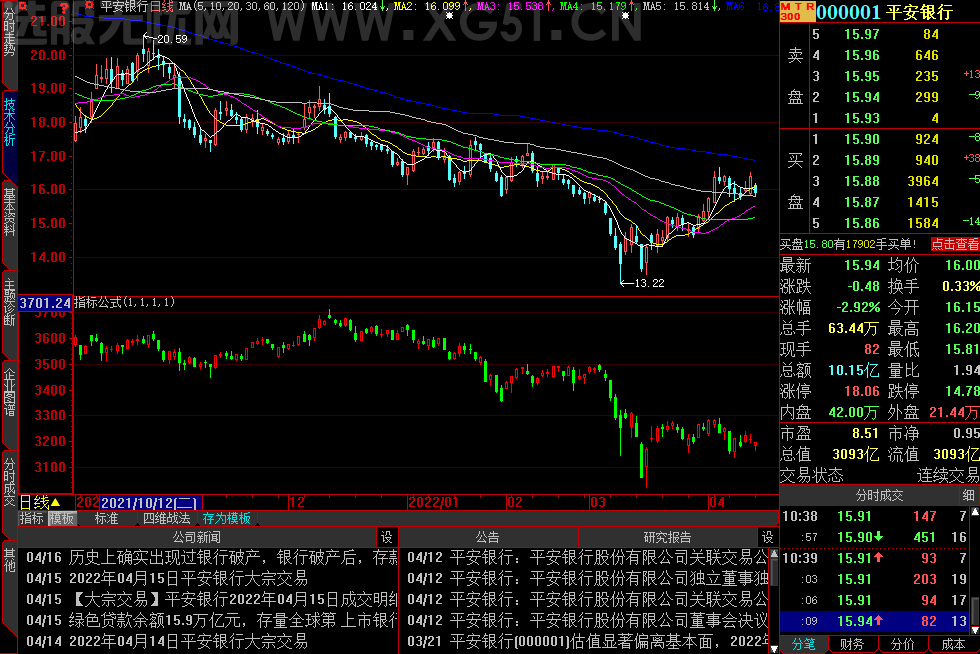Click the settings icon beside 平安银行 chart title
The height and width of the screenshot is (654, 980).
pyautogui.click(x=89, y=6)
